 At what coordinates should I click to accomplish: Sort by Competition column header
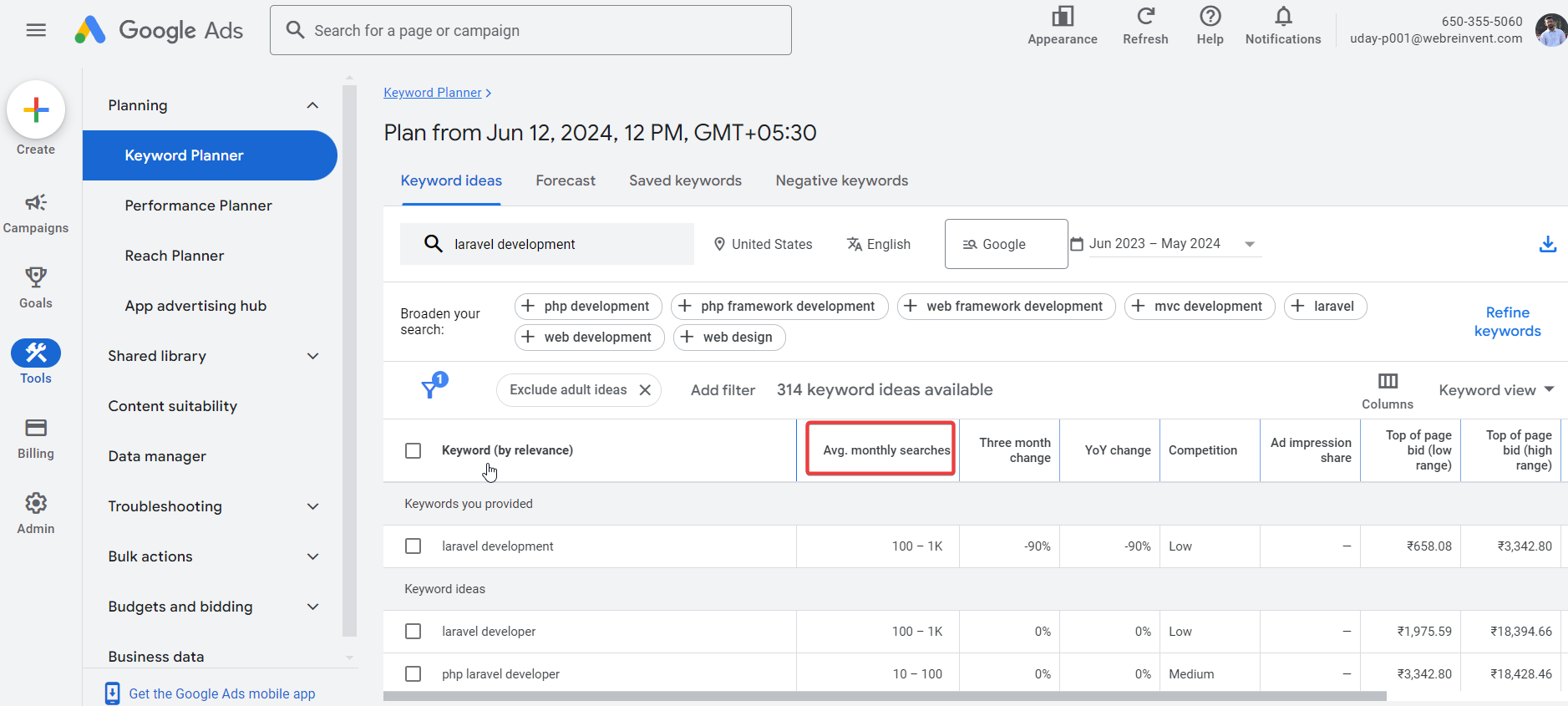point(1202,450)
